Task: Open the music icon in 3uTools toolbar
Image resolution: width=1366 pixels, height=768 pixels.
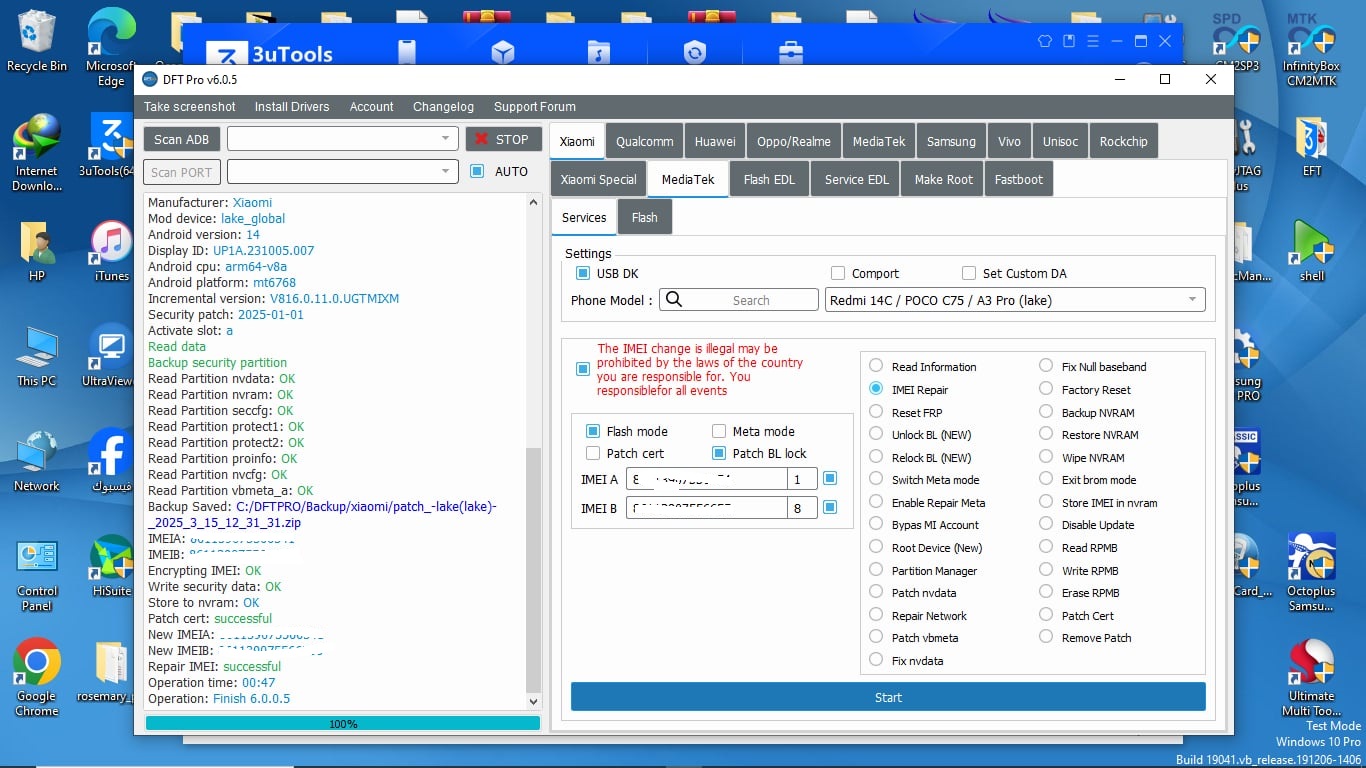Action: tap(598, 53)
